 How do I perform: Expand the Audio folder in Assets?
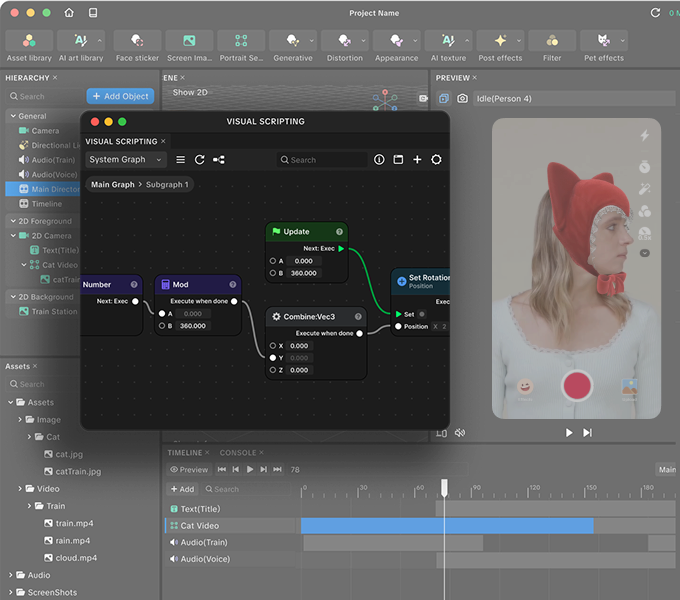(x=10, y=575)
